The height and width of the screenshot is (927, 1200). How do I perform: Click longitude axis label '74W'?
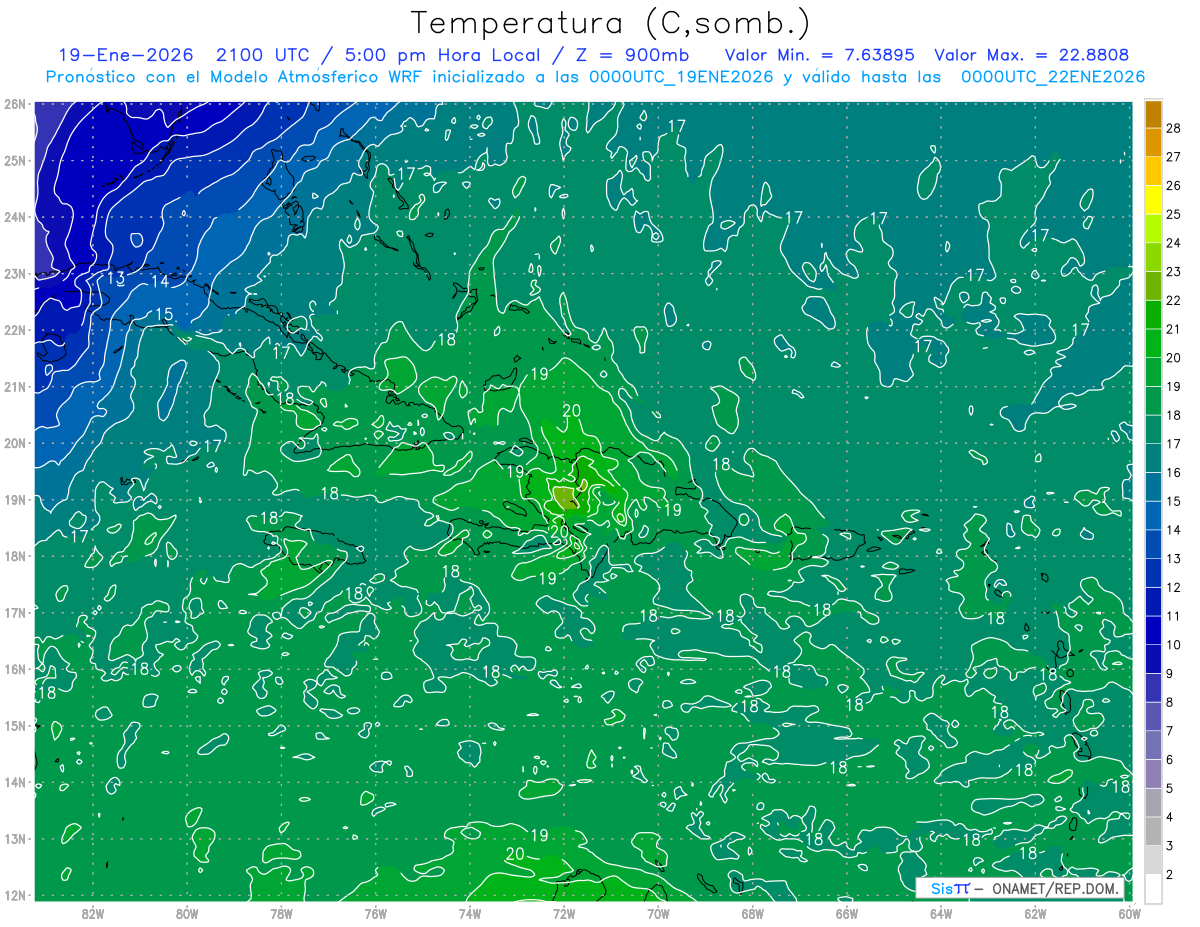(470, 913)
